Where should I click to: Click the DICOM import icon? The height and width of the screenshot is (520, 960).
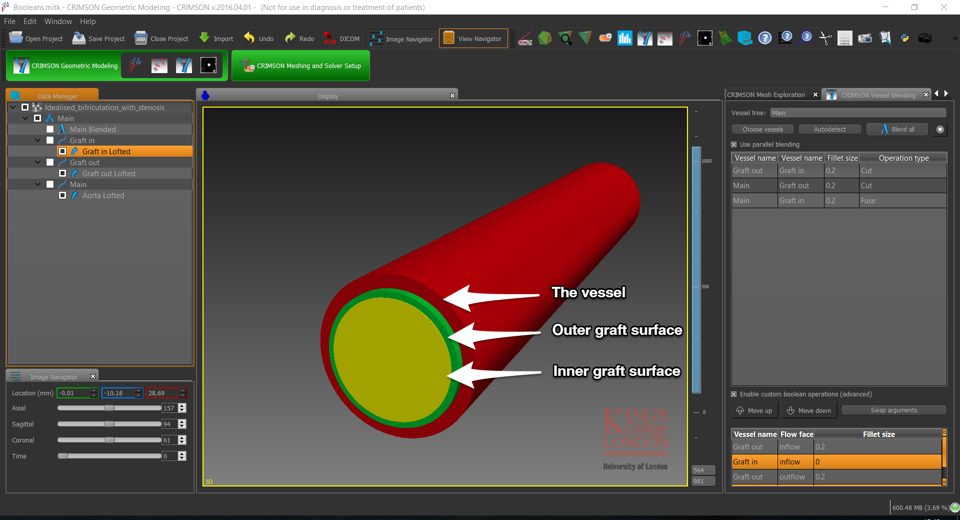[x=329, y=38]
